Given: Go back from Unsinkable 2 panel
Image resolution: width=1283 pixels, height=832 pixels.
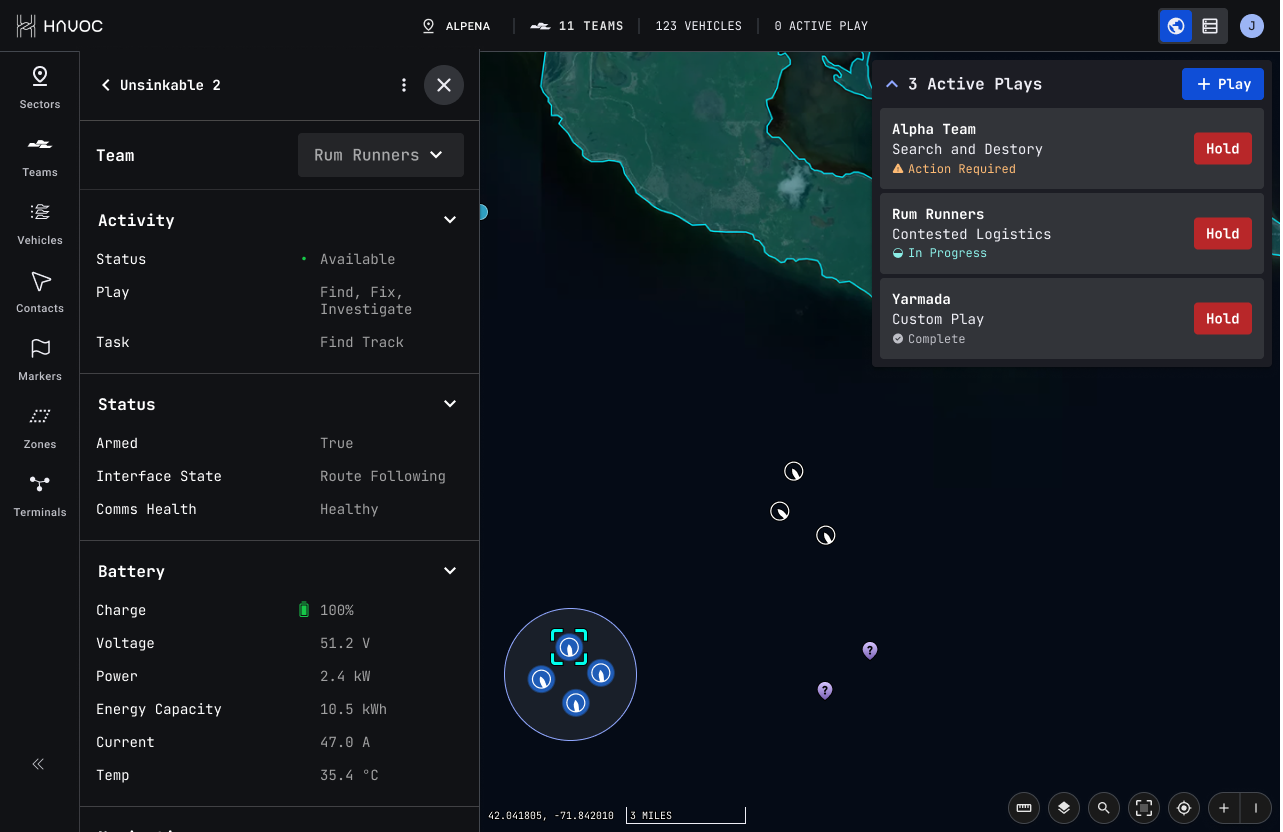Looking at the screenshot, I should pos(105,85).
